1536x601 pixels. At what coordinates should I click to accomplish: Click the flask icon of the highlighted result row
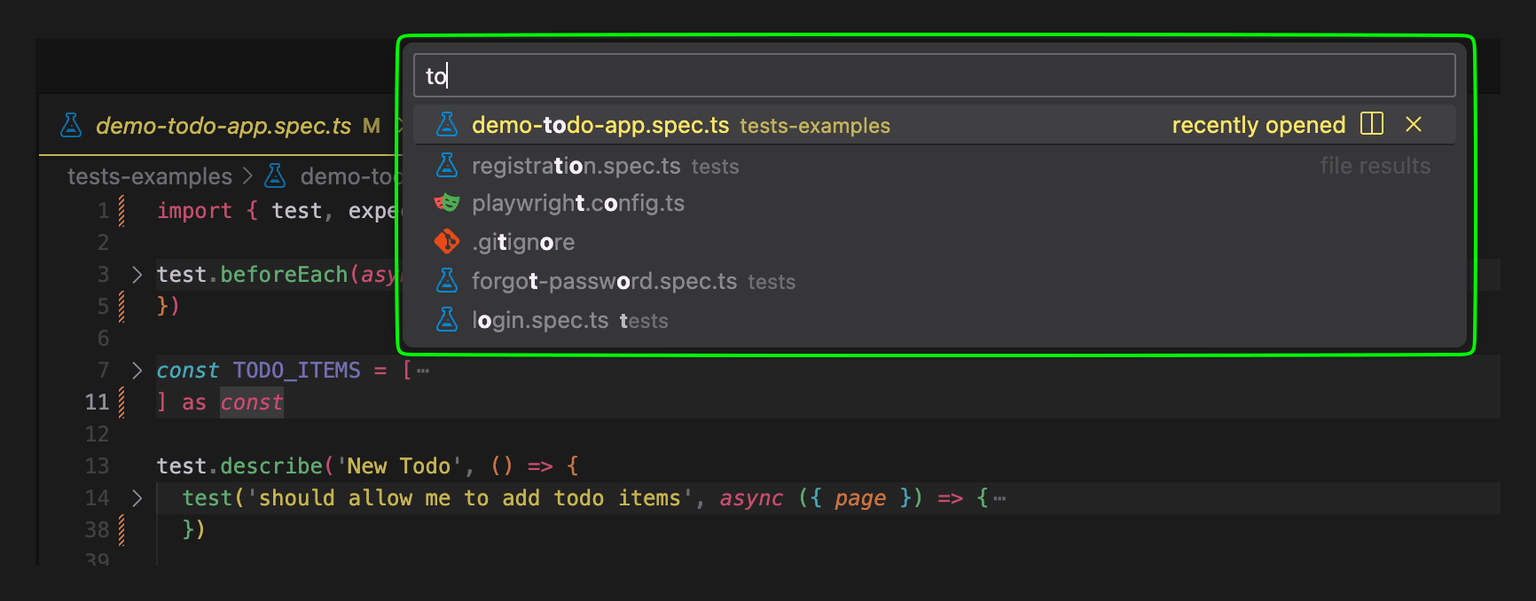[x=446, y=125]
